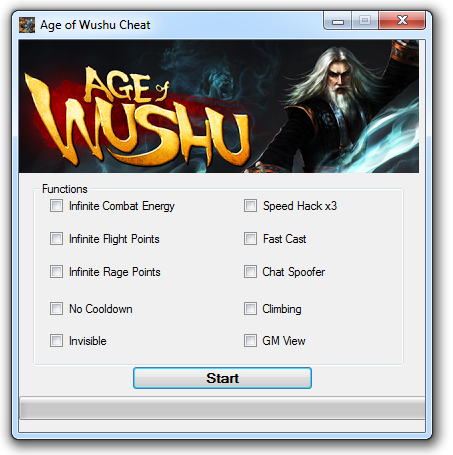Click the progress bar below Start

[222, 408]
